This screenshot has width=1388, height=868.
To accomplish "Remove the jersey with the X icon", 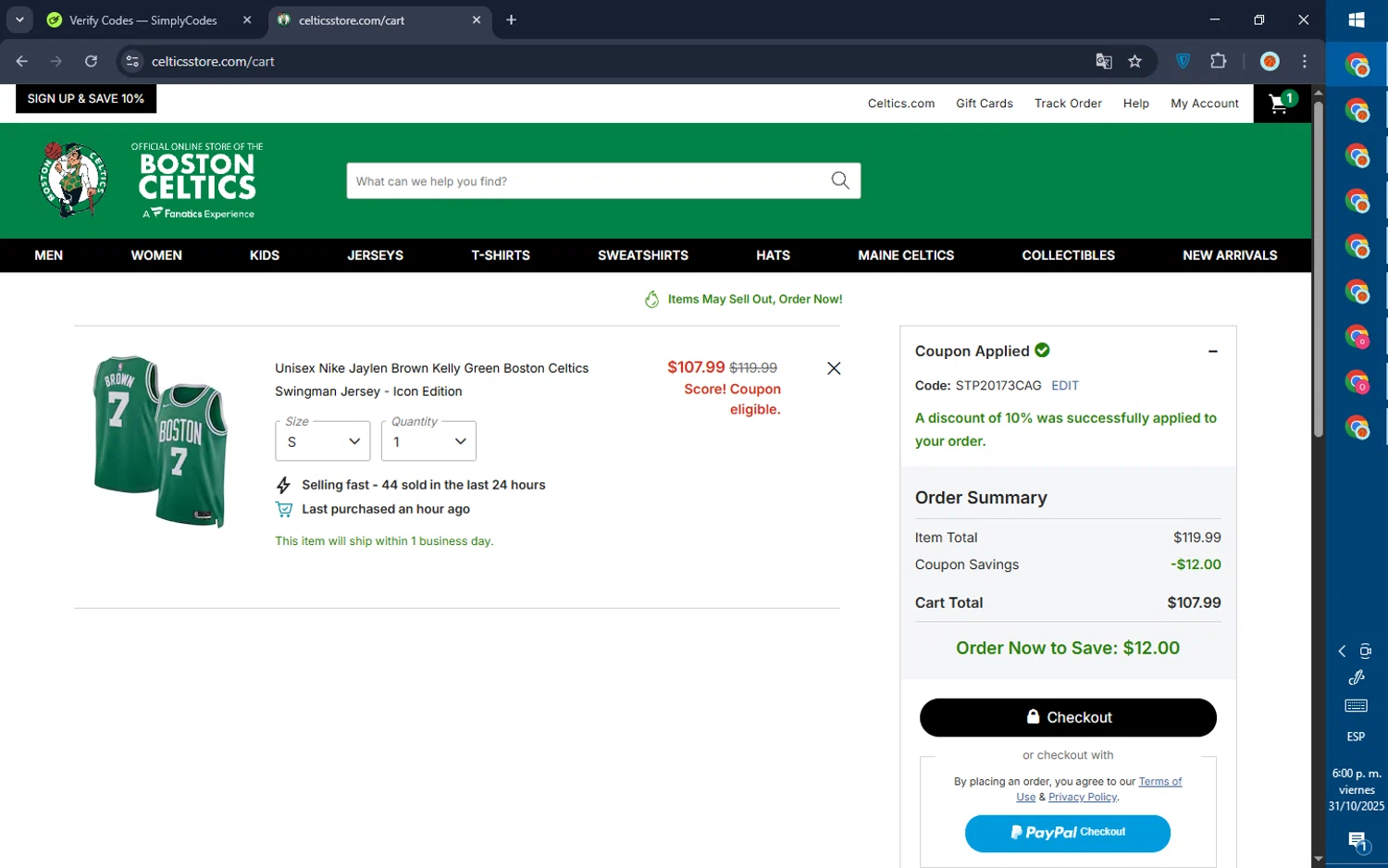I will click(834, 368).
